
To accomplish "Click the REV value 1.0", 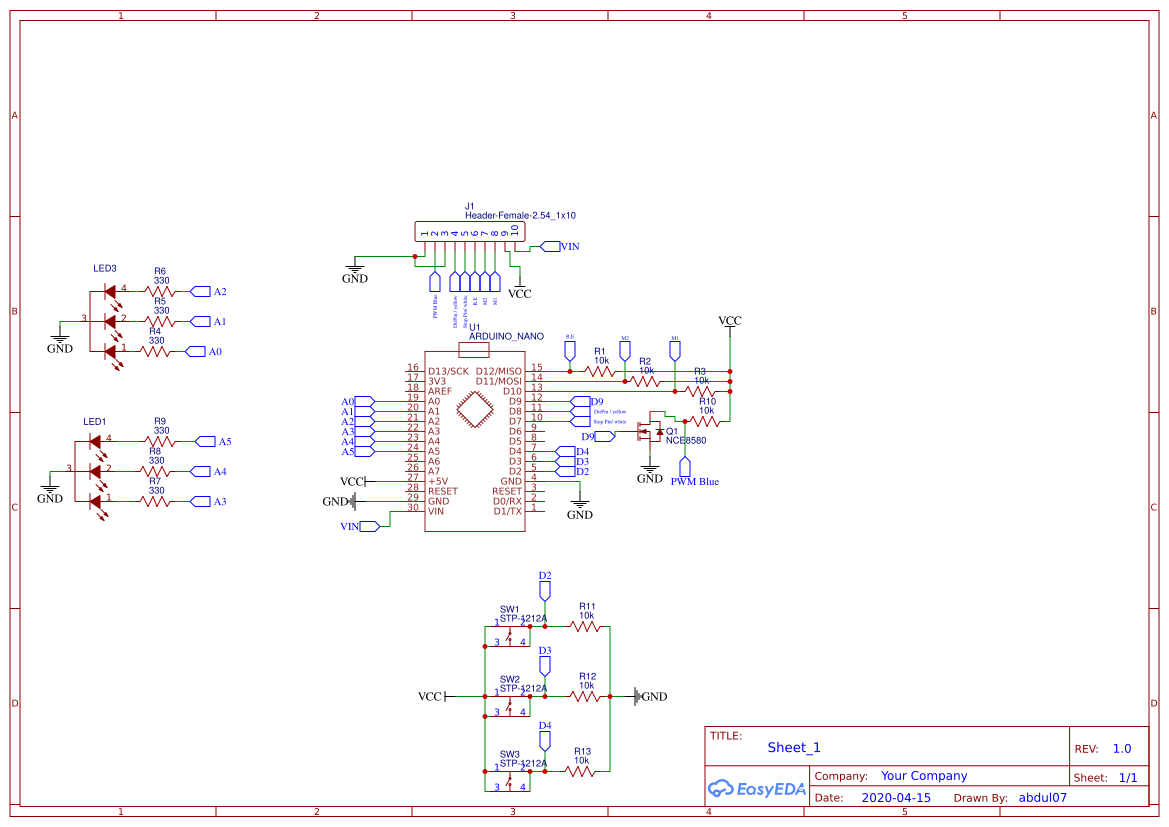I will 1121,749.
